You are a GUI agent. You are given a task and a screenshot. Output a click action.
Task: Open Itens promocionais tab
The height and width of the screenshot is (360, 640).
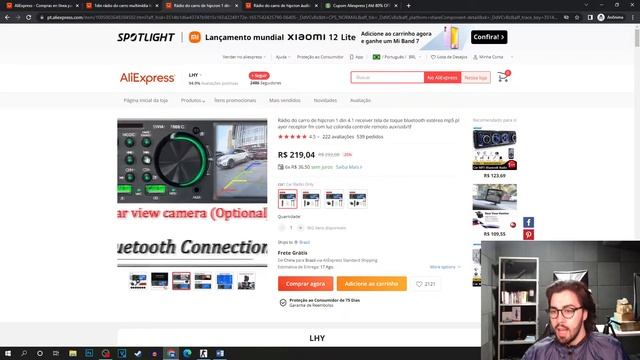[x=235, y=100]
